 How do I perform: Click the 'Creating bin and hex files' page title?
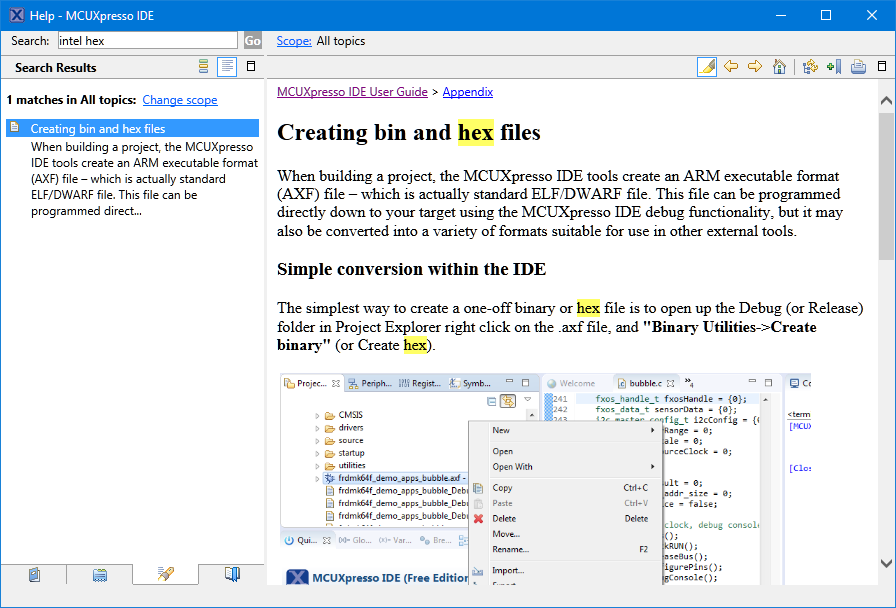(x=409, y=133)
